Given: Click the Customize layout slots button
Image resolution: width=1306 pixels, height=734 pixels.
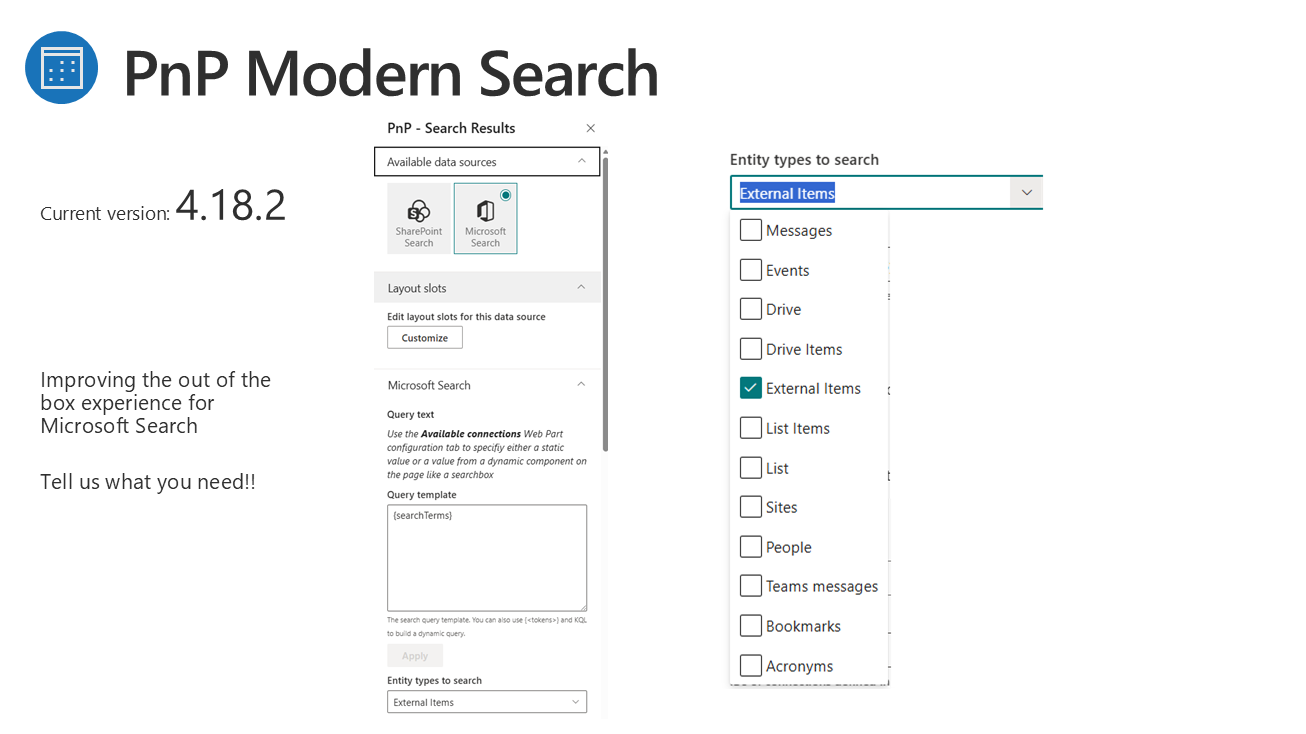Looking at the screenshot, I should click(425, 338).
